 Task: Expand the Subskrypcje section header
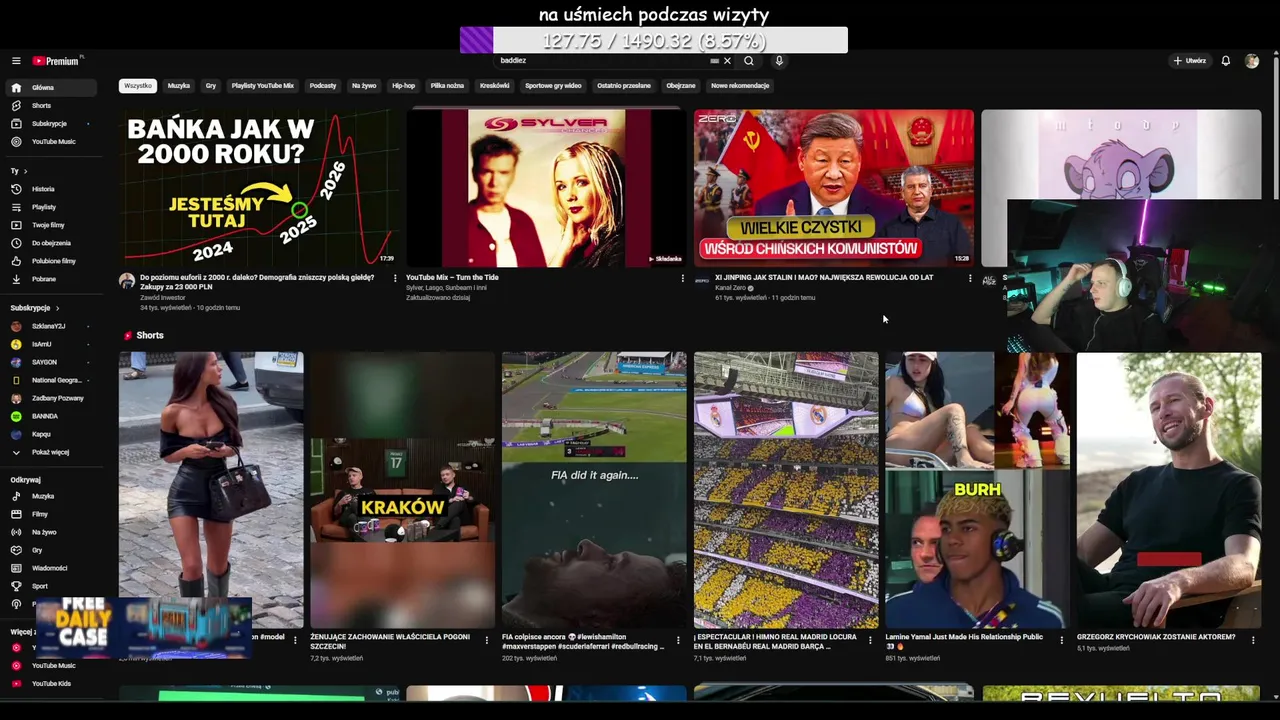[35, 308]
